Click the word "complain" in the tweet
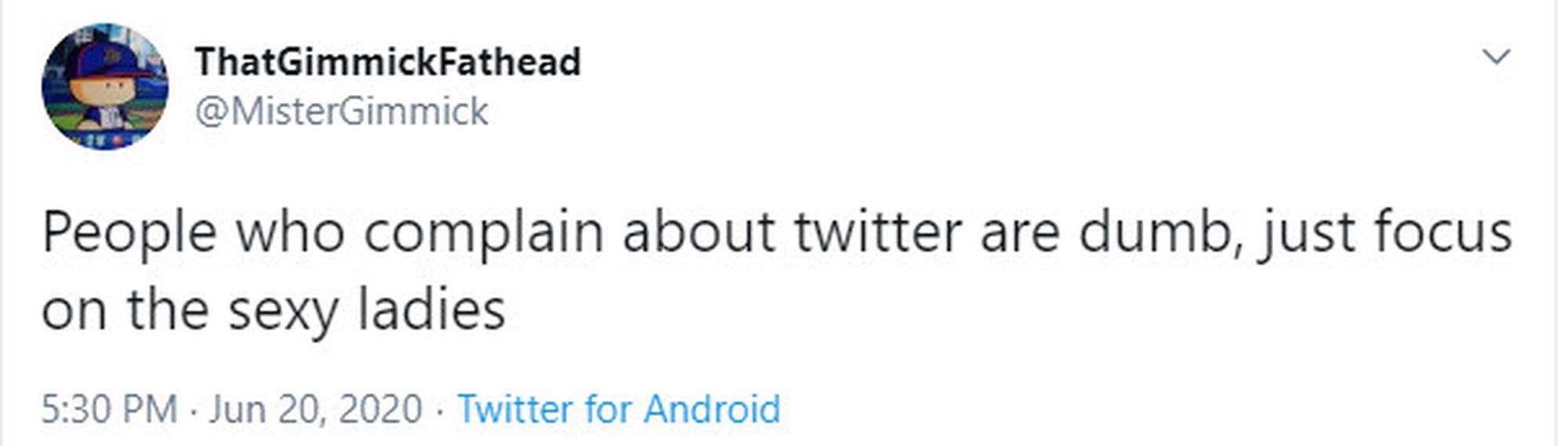Screen dimensions: 1568x446 [x=483, y=233]
